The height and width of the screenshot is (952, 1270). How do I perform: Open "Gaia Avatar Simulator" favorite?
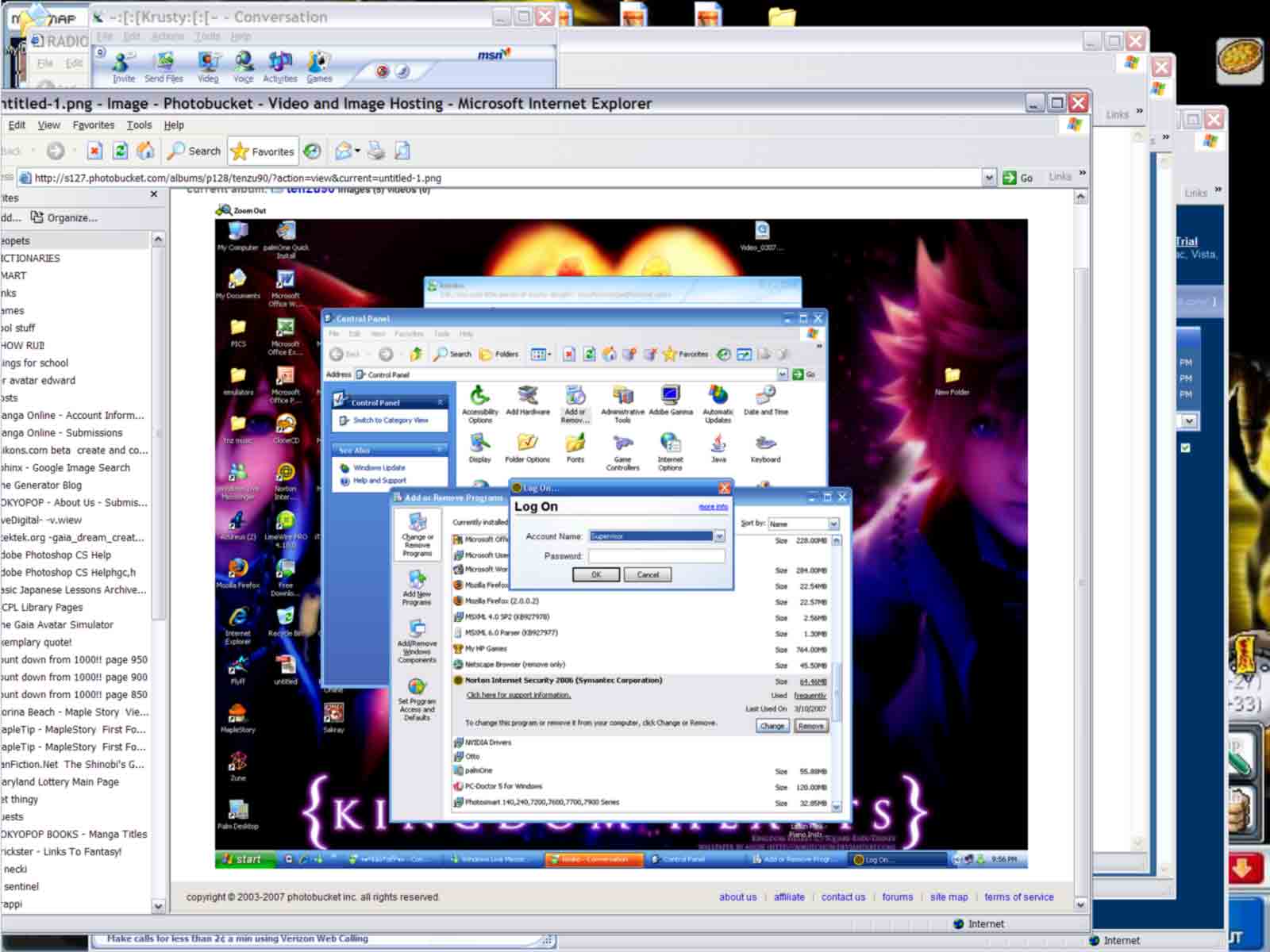click(57, 625)
